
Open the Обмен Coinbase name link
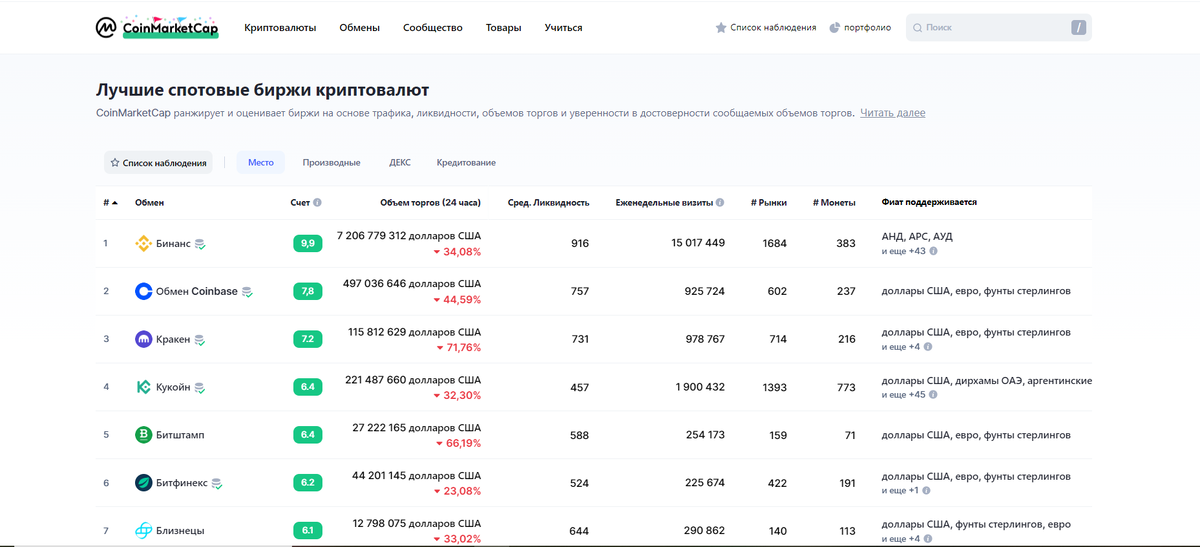click(x=197, y=291)
